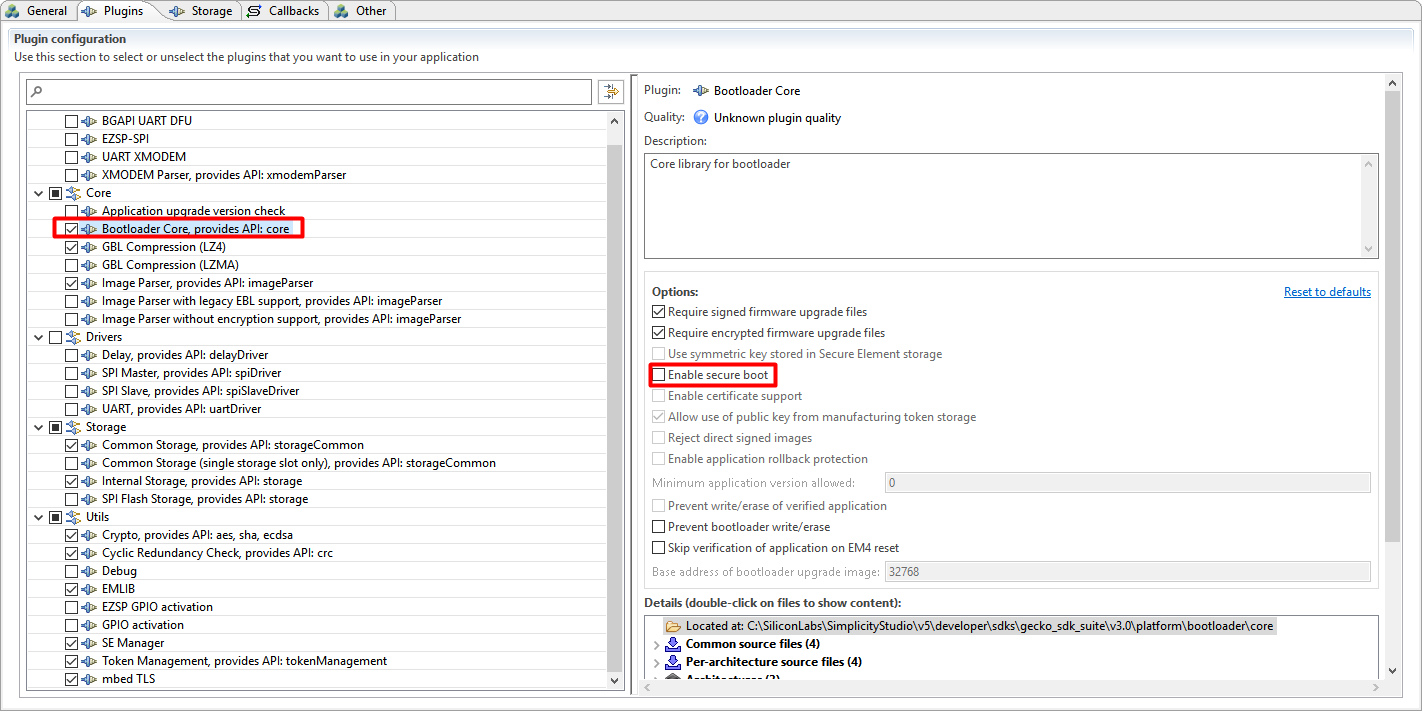Expand Per-architecture source files (4)

coord(656,662)
